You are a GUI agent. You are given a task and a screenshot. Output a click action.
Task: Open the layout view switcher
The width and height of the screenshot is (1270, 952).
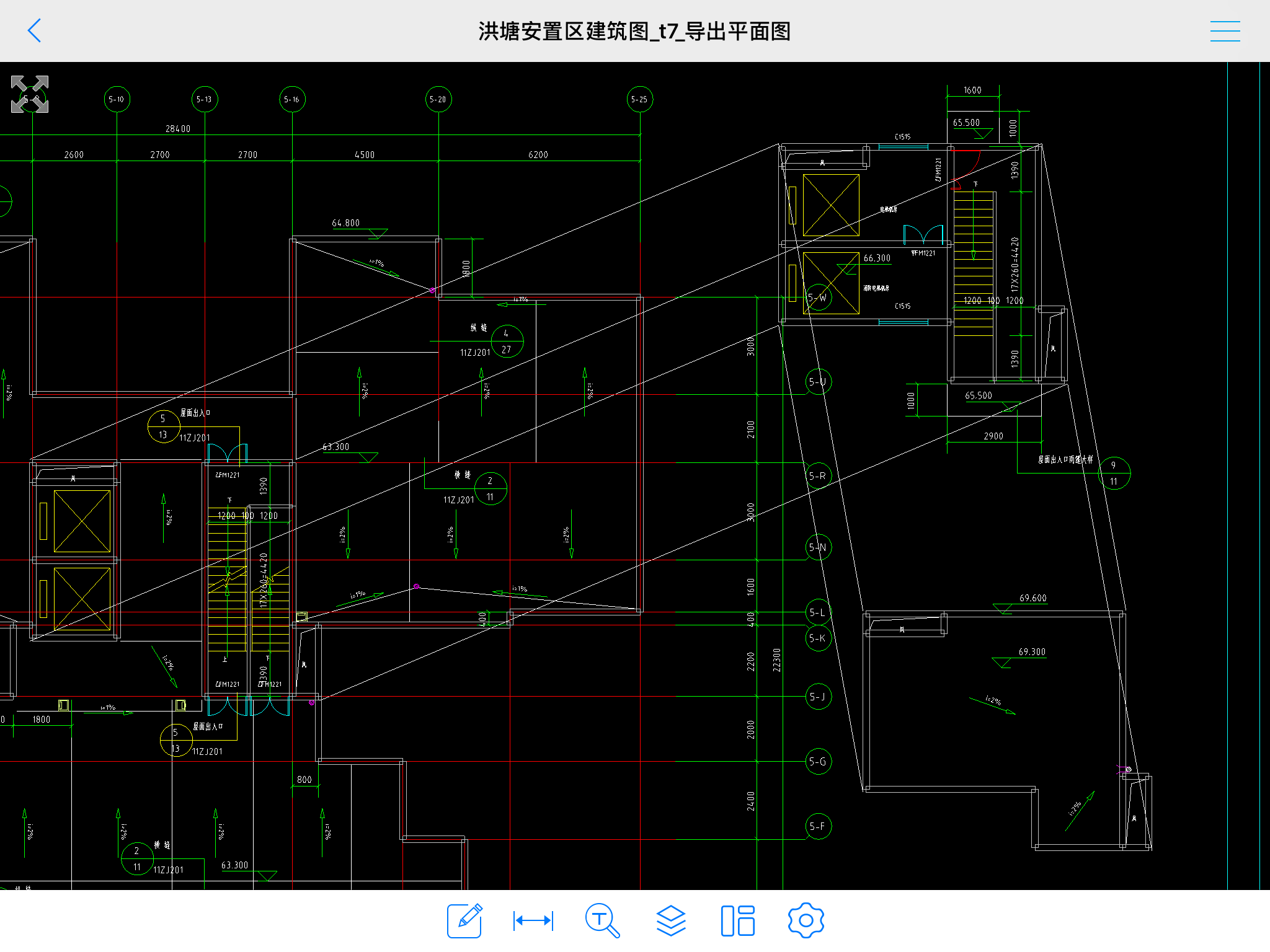[738, 920]
